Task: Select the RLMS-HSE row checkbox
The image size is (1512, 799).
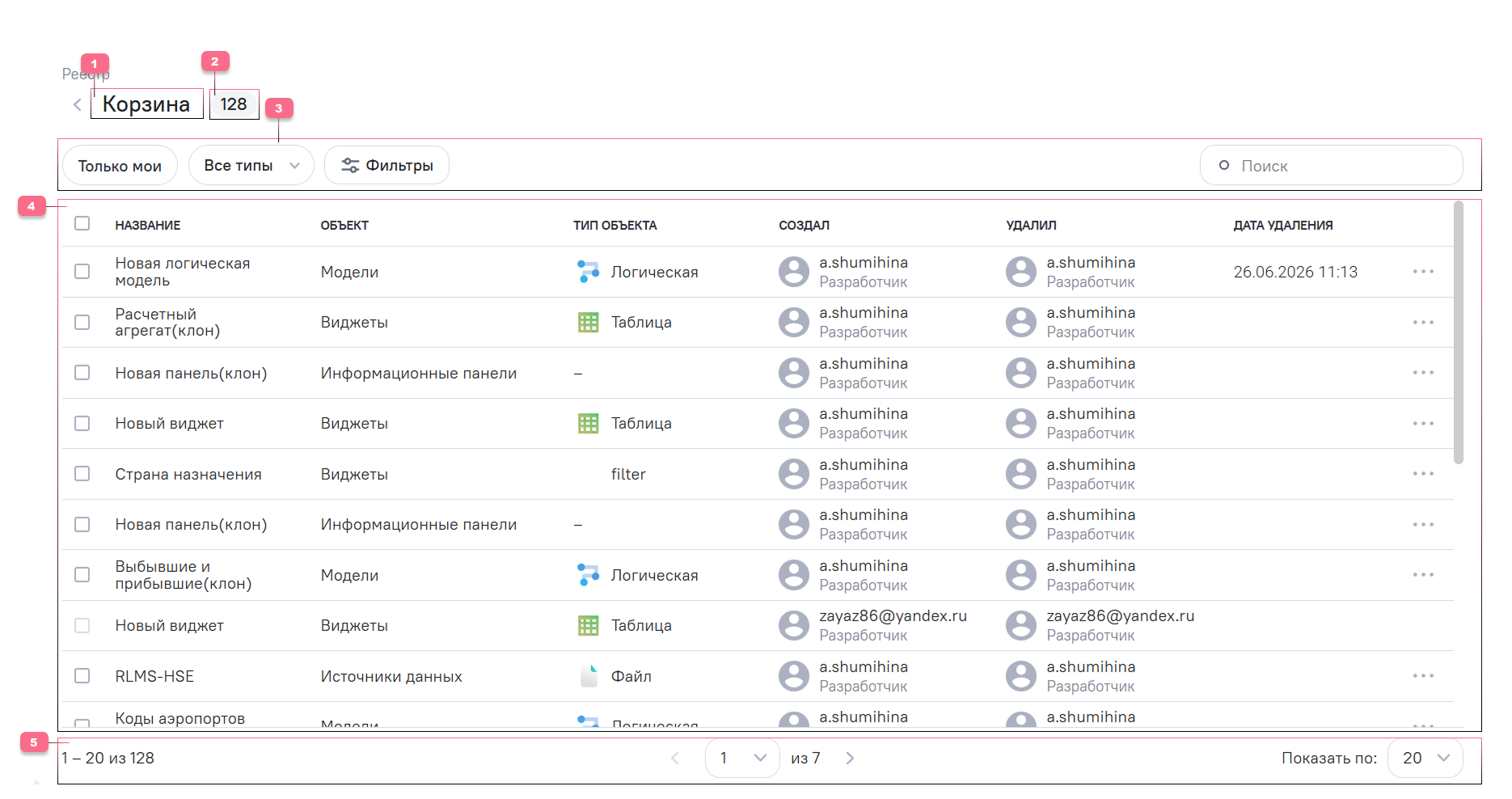Action: pos(82,676)
